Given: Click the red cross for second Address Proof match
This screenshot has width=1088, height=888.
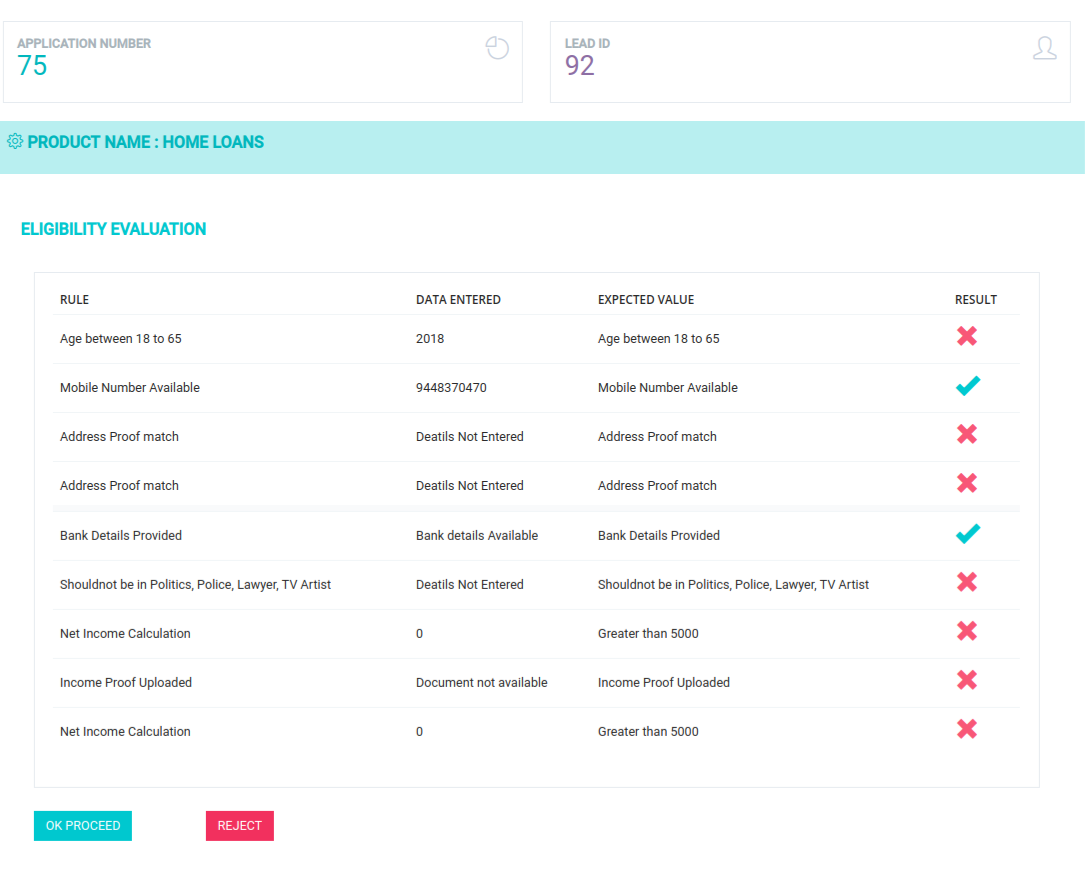Looking at the screenshot, I should [x=966, y=483].
